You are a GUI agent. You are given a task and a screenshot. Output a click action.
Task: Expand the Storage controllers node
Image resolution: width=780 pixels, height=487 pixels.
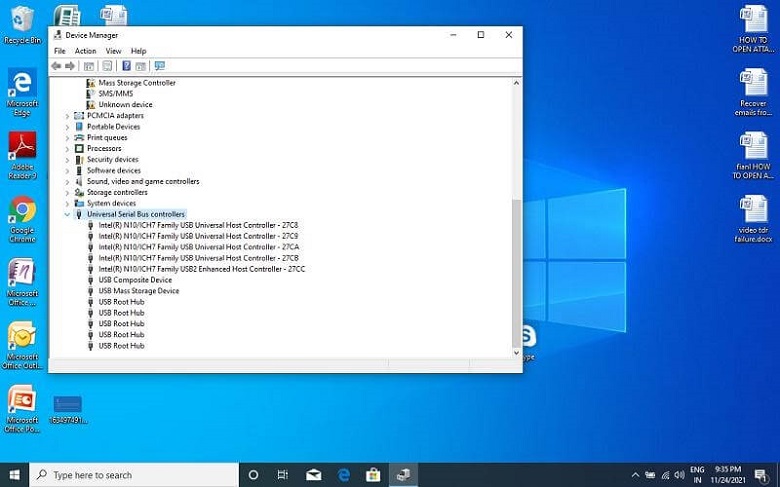point(67,193)
